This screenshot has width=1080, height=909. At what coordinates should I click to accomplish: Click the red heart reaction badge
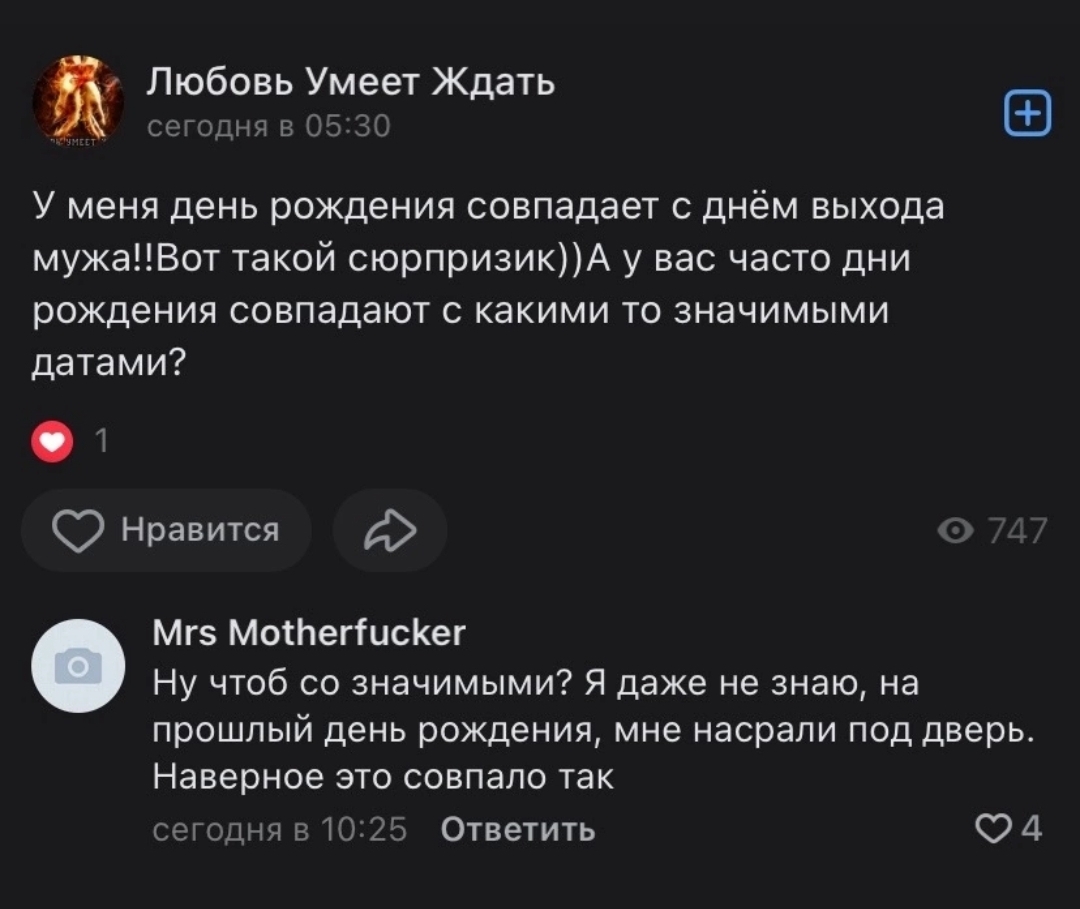53,442
